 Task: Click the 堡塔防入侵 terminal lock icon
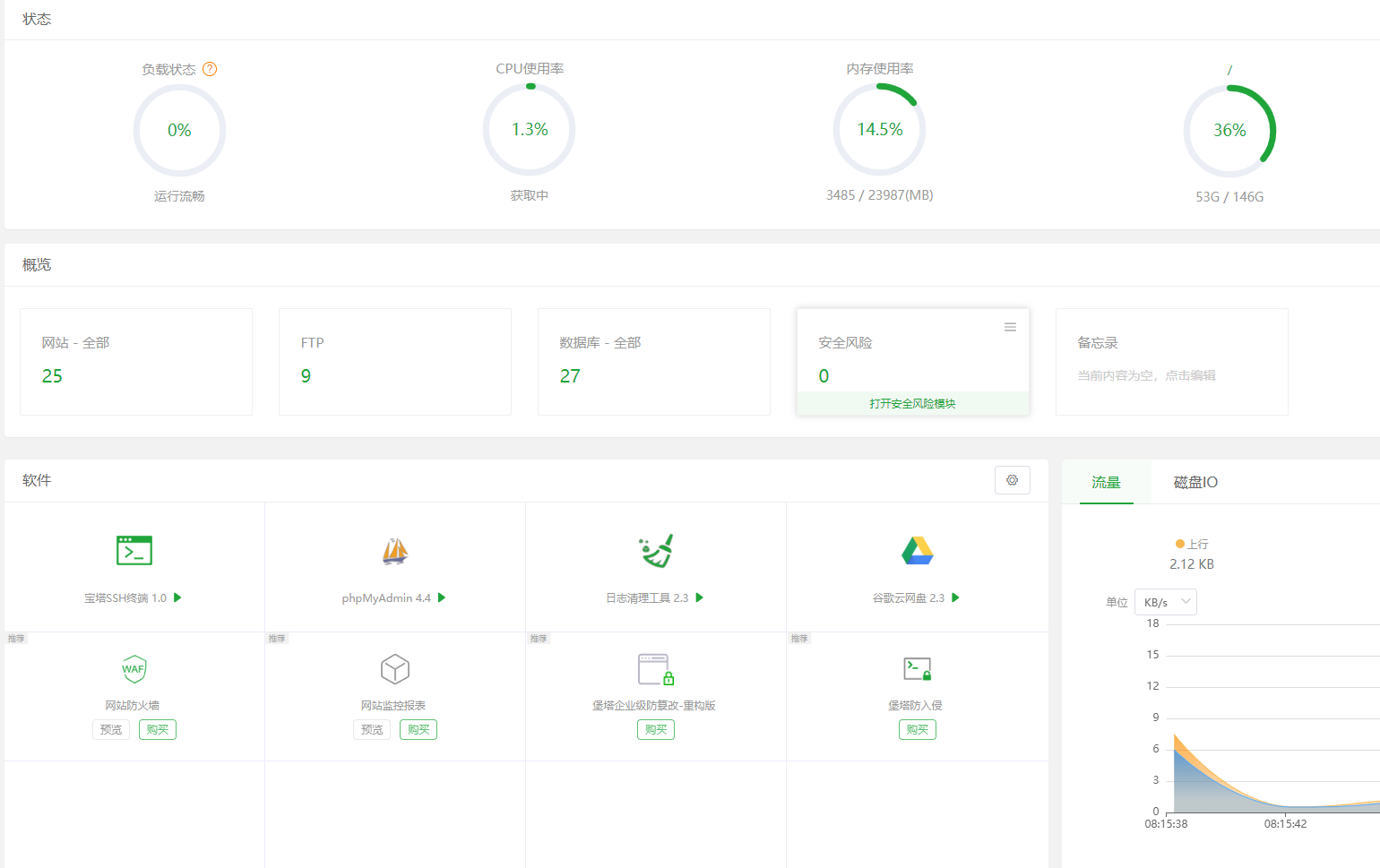(918, 669)
